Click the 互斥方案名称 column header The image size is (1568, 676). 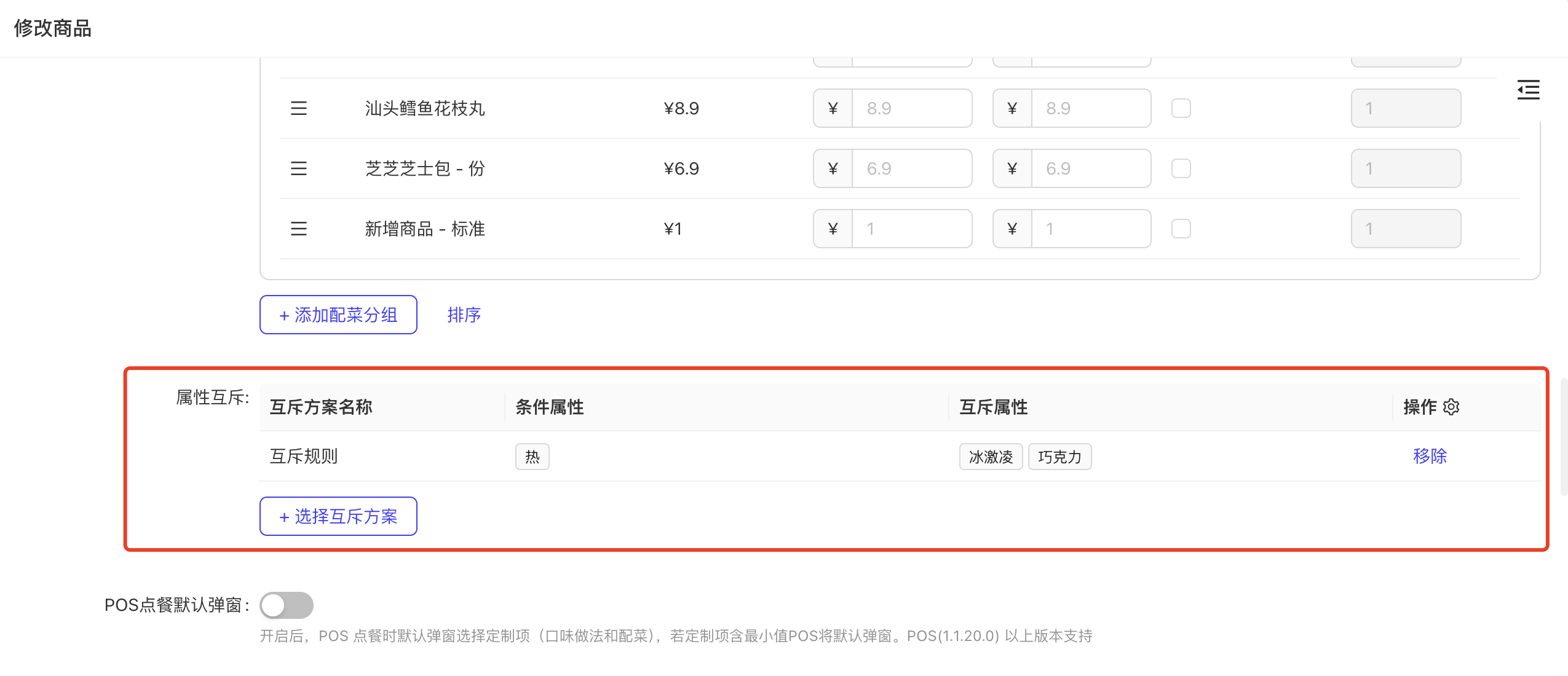point(321,407)
